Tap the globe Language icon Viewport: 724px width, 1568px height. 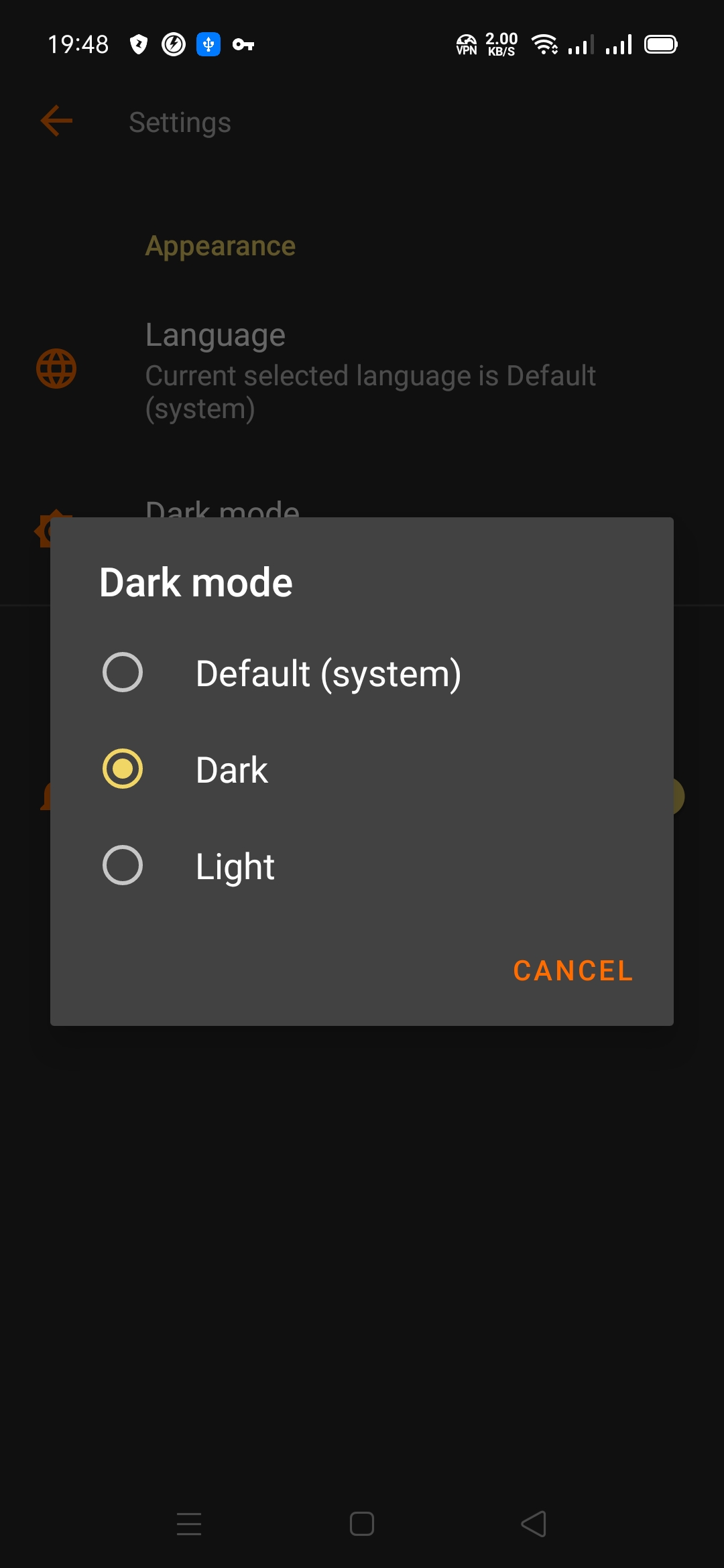coord(56,369)
